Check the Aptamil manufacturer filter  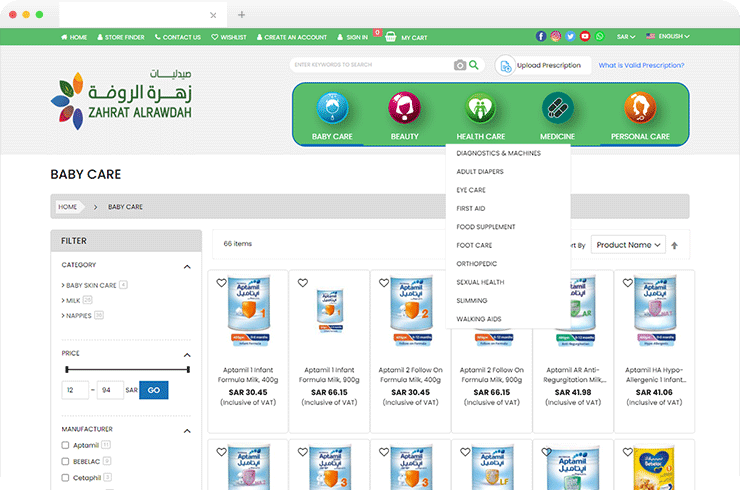65,445
